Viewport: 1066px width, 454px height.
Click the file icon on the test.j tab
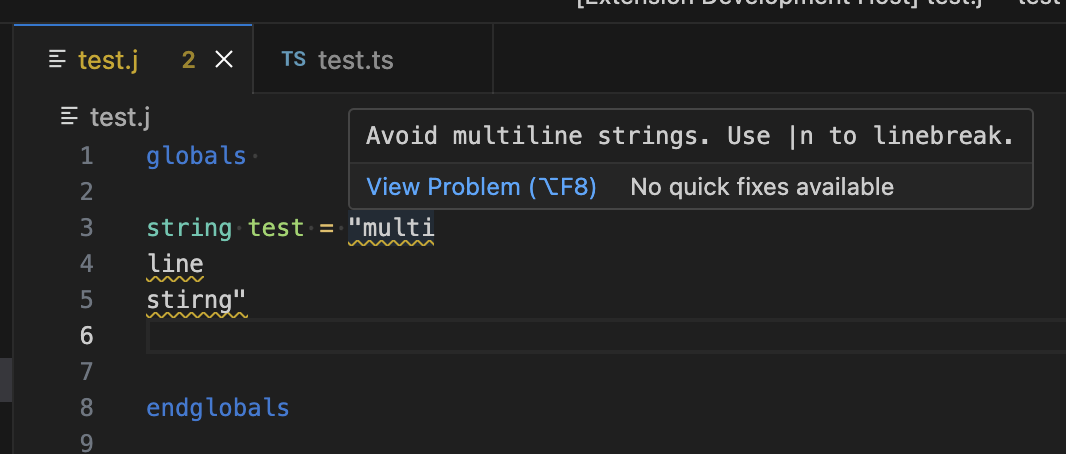coord(58,60)
